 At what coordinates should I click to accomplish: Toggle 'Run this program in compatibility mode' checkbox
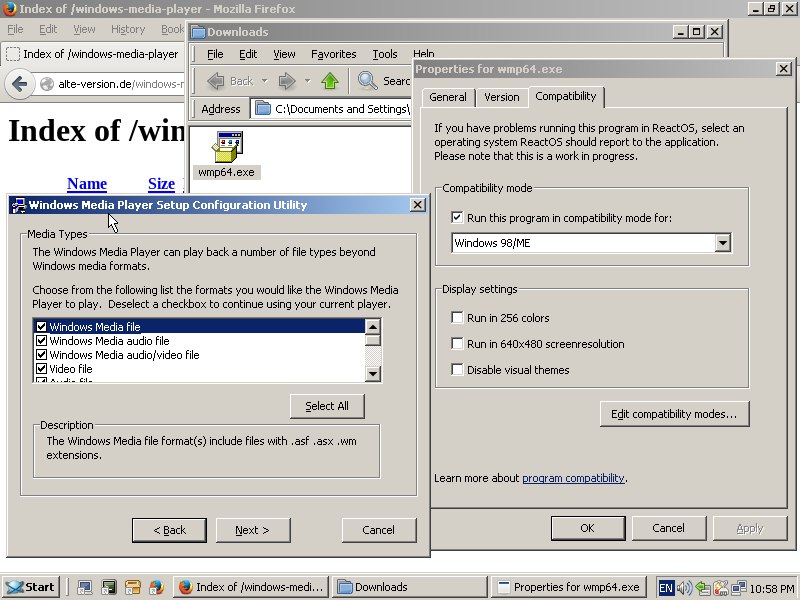point(457,218)
